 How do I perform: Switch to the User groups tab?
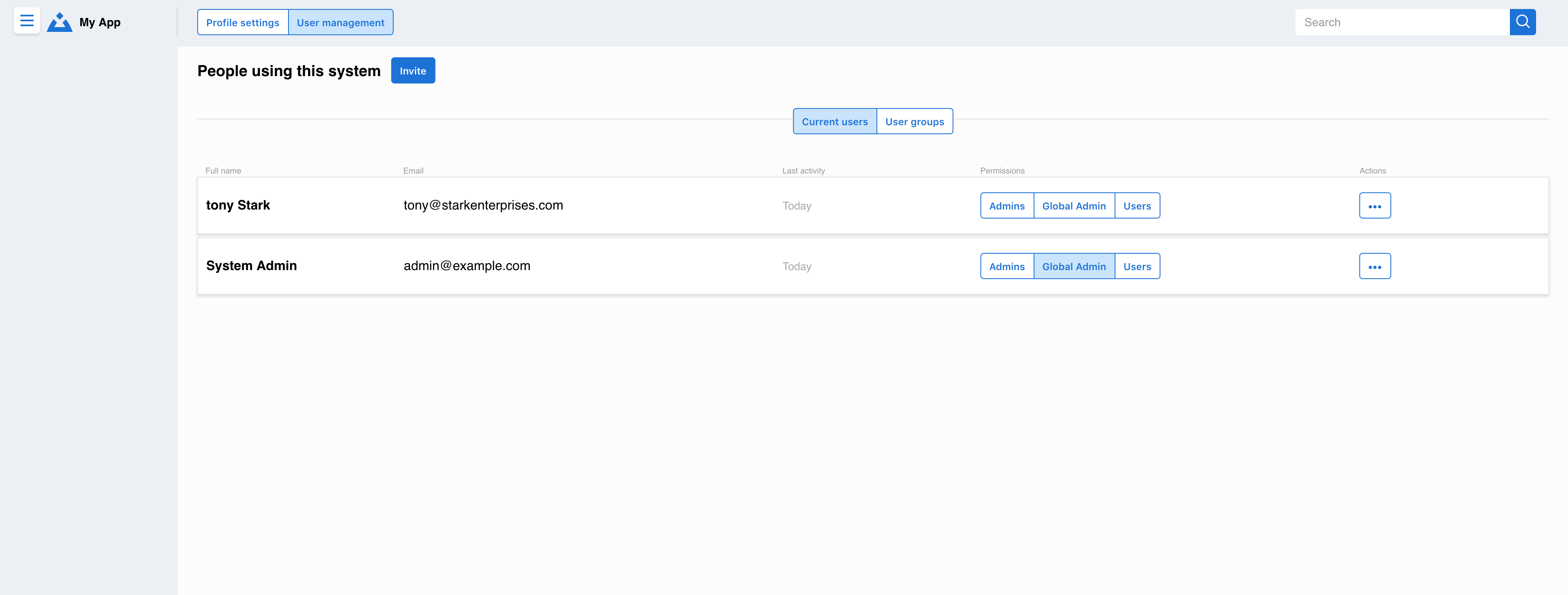pos(915,121)
